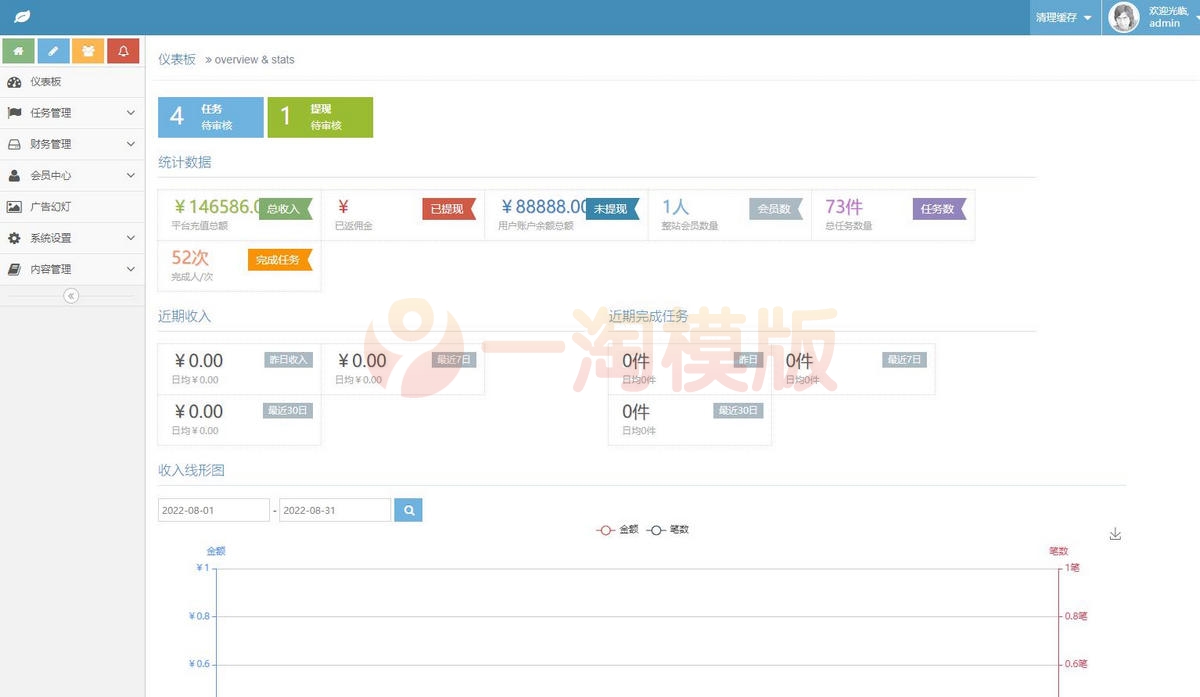Image resolution: width=1200 pixels, height=697 pixels.
Task: Click the person icon beside 会员中心
Action: (14, 175)
